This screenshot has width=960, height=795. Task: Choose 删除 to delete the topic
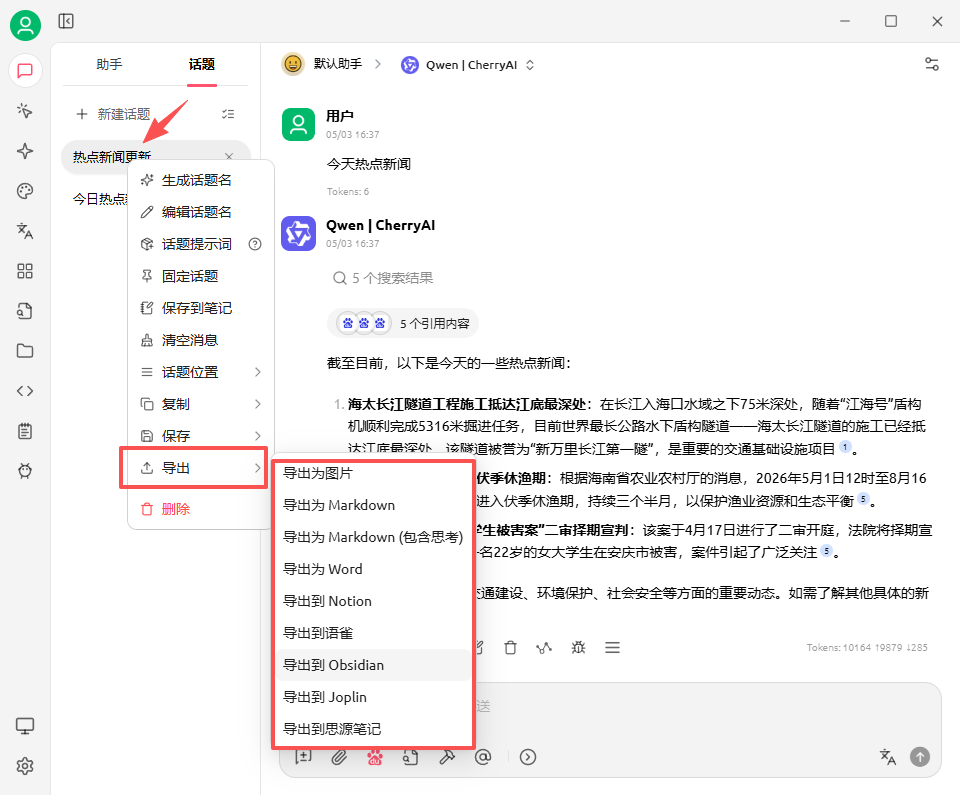201,509
